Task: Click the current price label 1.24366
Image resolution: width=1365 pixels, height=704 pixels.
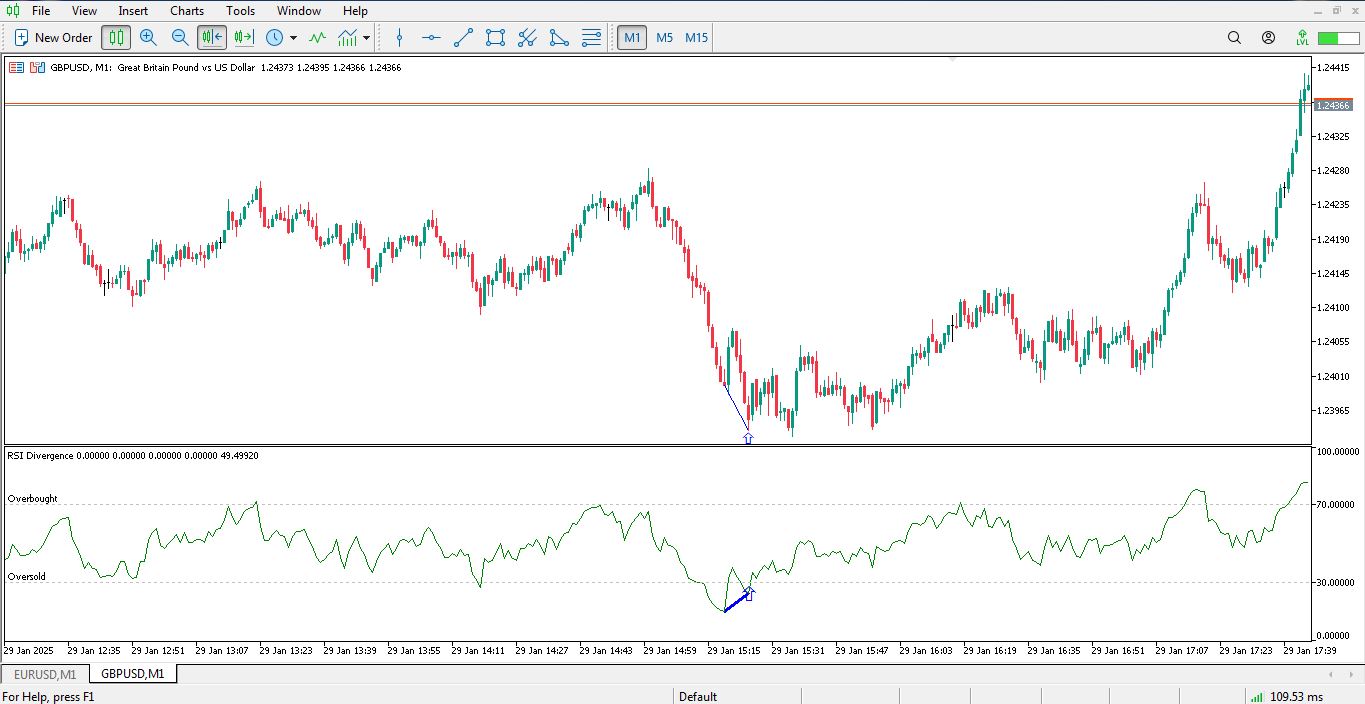Action: (1333, 105)
